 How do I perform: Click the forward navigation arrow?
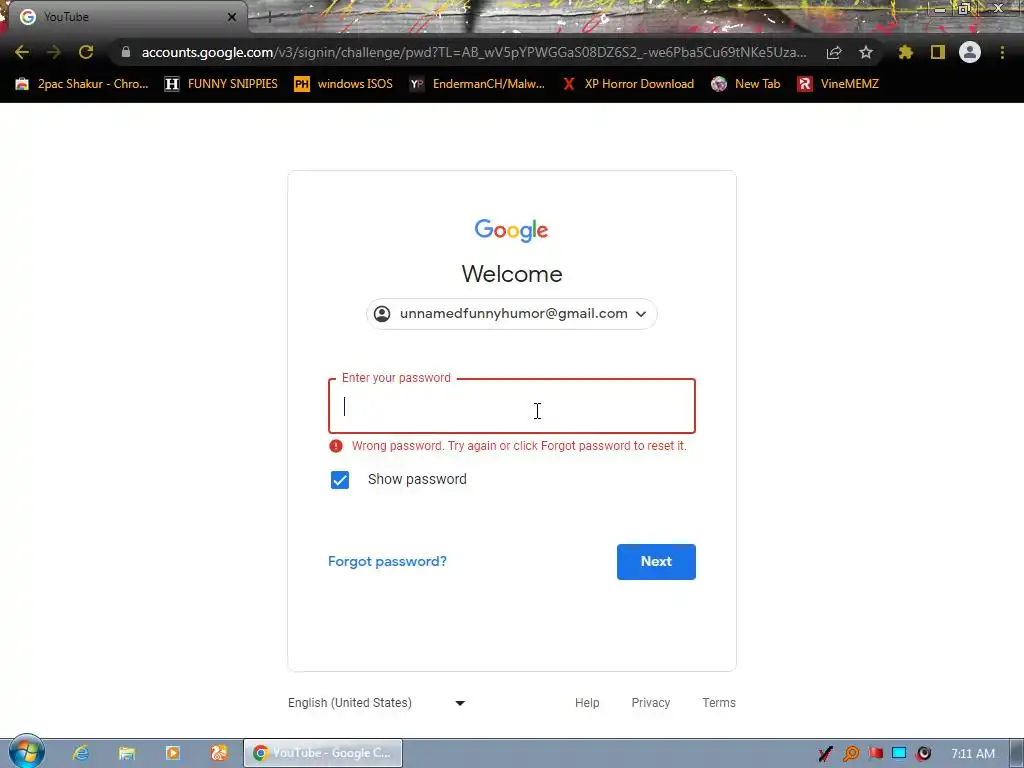(54, 52)
